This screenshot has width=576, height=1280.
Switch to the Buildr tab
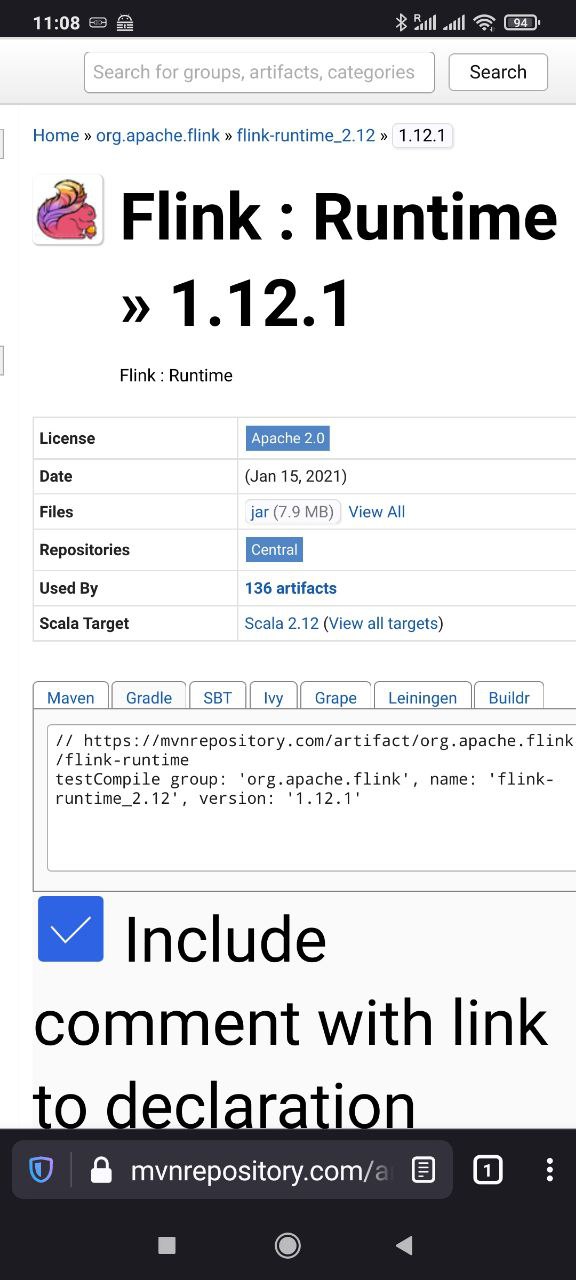pyautogui.click(x=509, y=697)
